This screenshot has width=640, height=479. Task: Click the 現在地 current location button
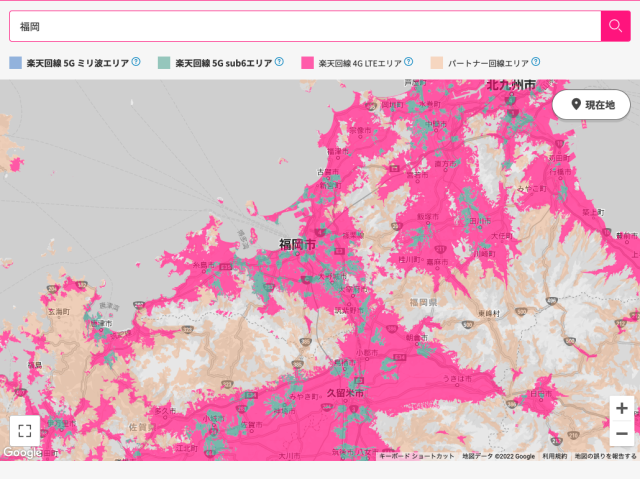[591, 105]
